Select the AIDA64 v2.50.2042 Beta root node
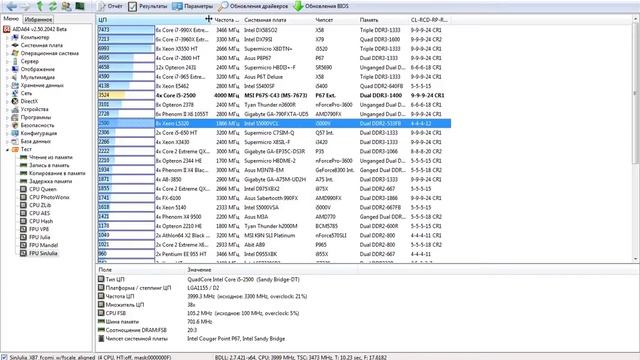 35,29
